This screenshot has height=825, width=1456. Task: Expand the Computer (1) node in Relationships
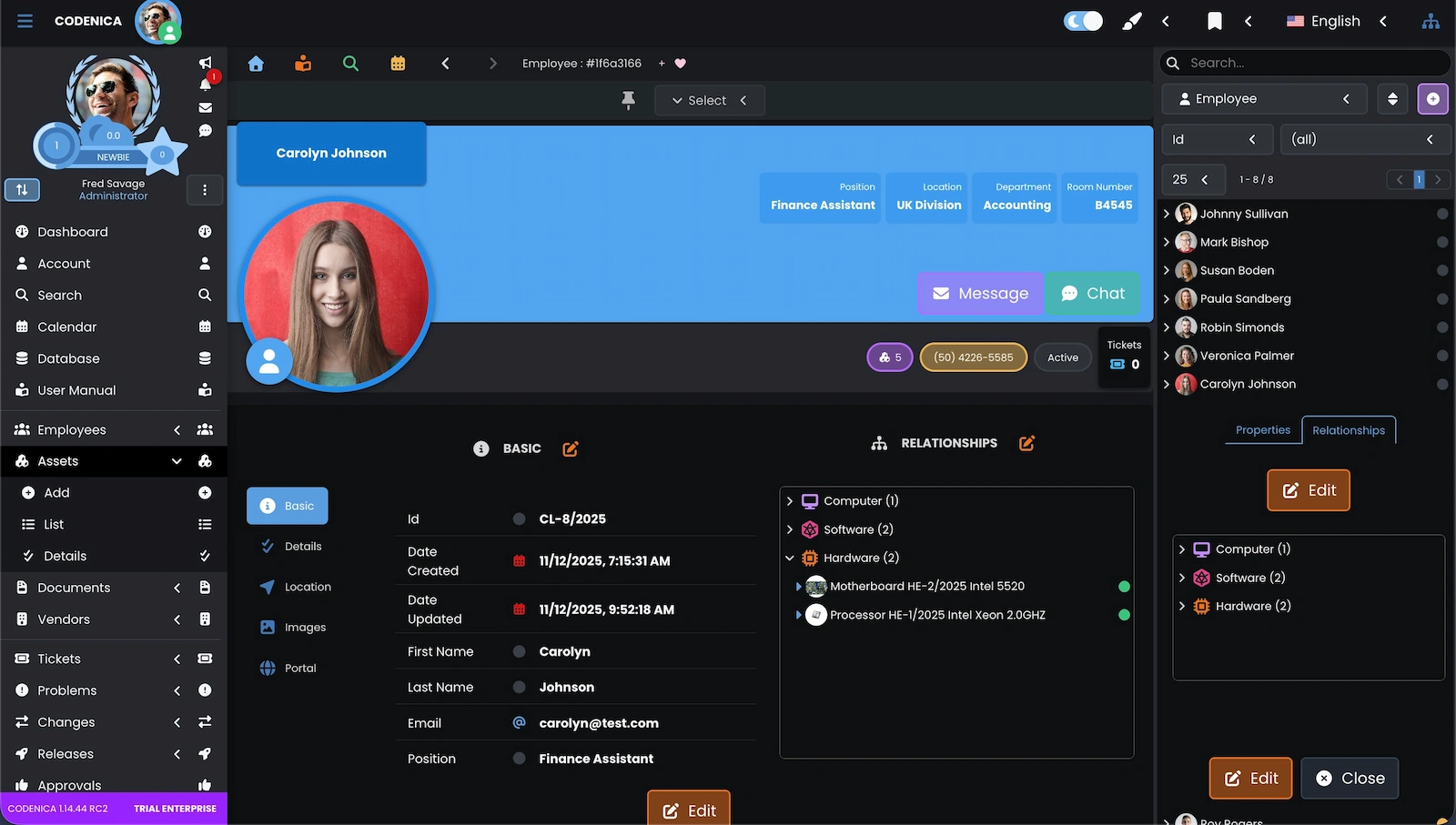click(790, 501)
